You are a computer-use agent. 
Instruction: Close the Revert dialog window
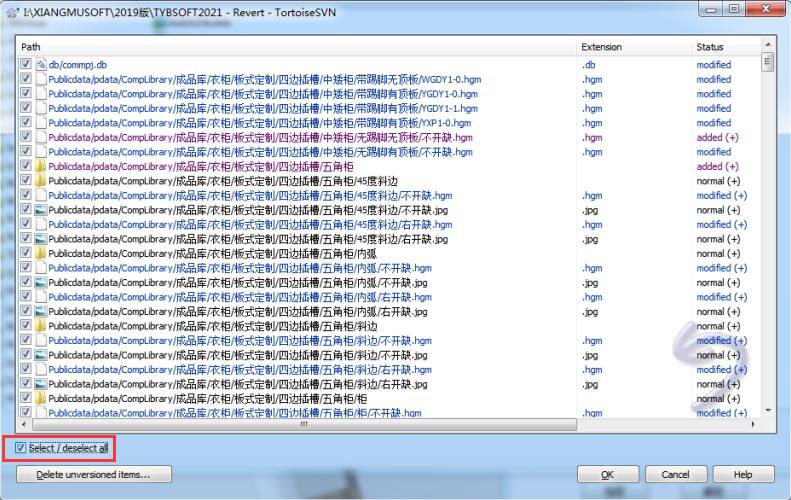[765, 9]
